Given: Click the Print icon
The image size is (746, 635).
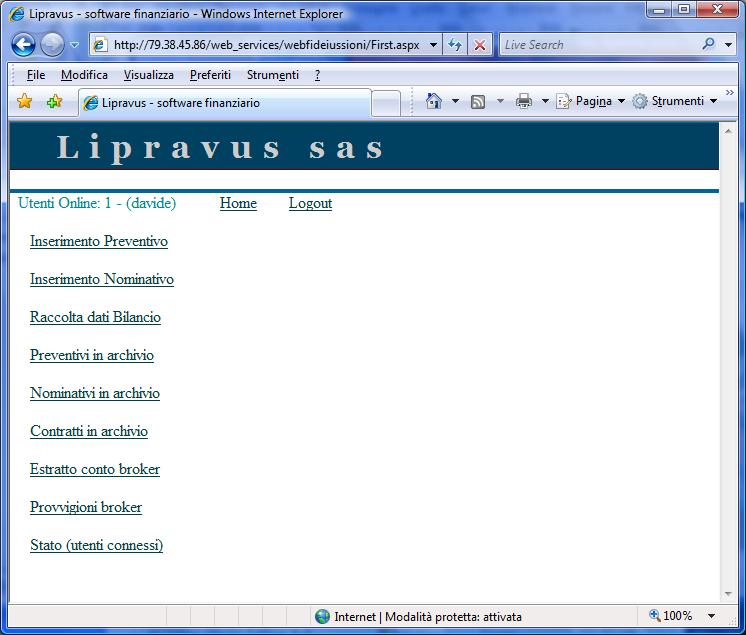Looking at the screenshot, I should 524,101.
